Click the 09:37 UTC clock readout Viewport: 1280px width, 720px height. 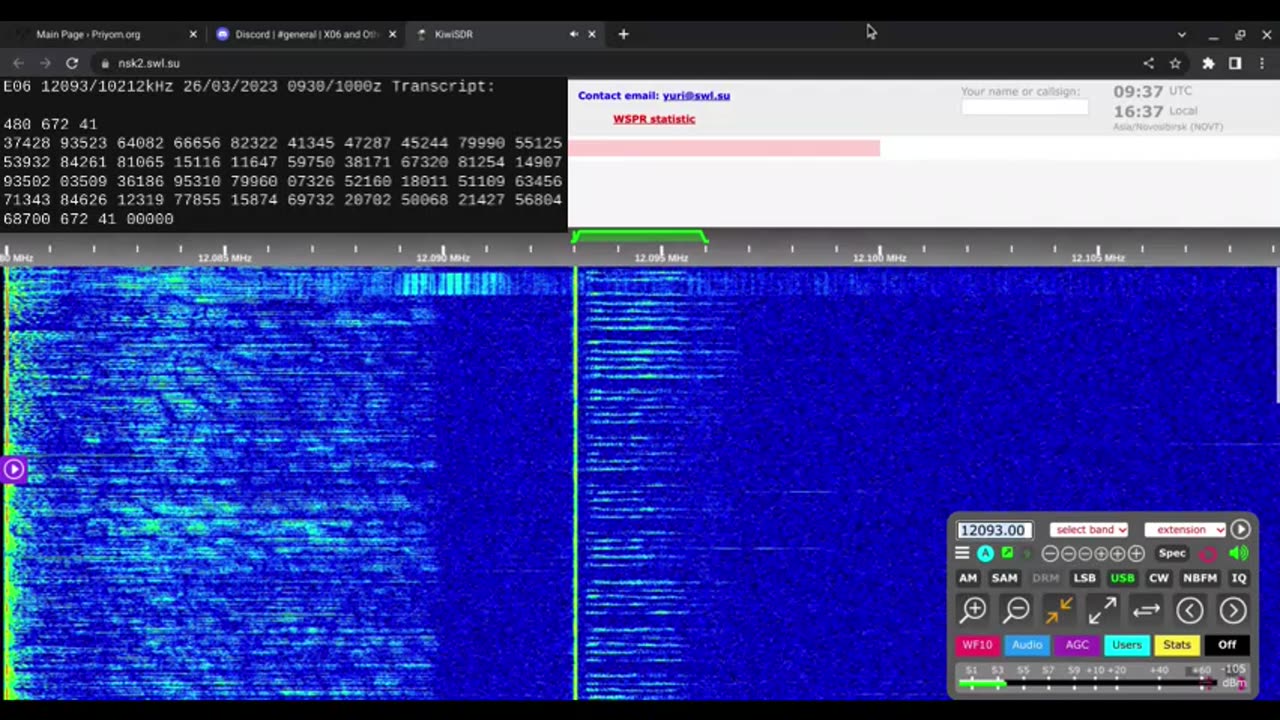[1138, 91]
